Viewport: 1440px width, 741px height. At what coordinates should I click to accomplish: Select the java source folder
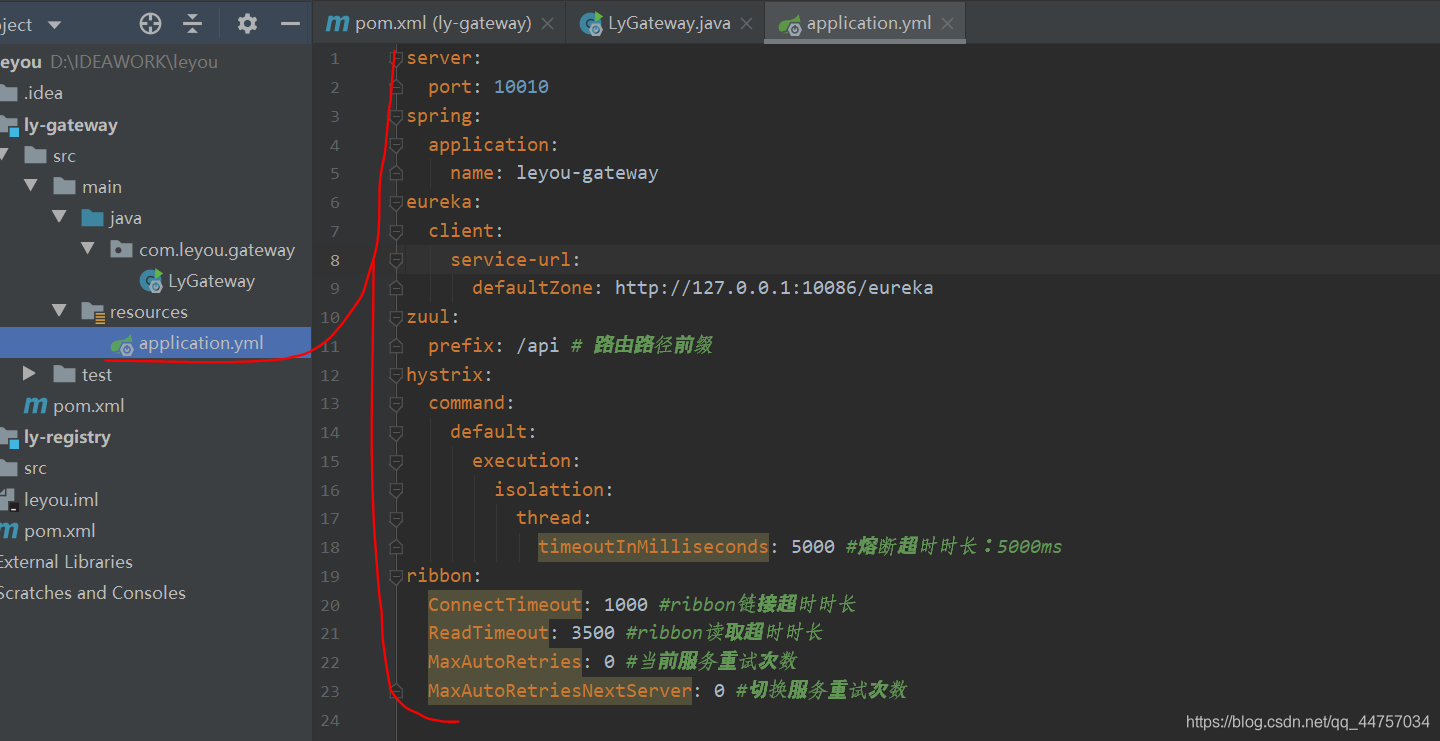coord(126,218)
